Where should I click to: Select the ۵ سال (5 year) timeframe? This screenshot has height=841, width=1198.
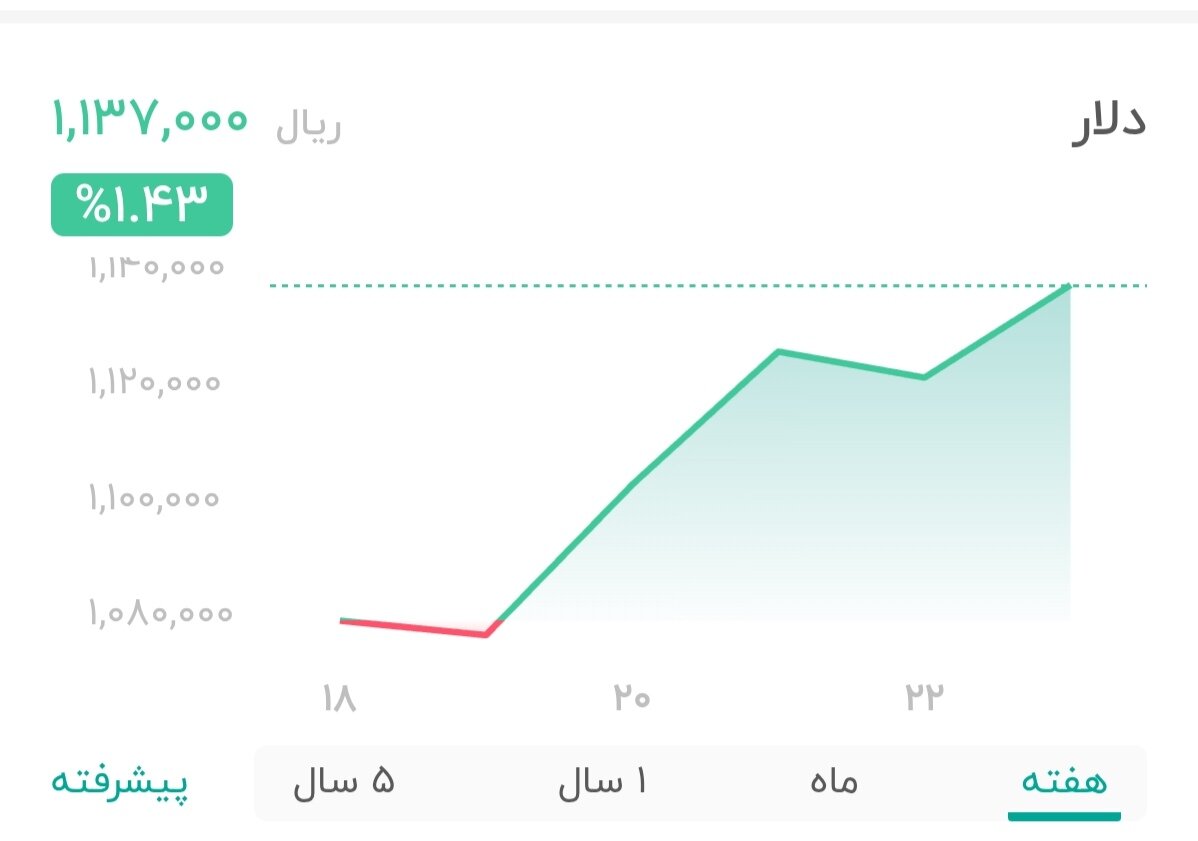coord(345,783)
